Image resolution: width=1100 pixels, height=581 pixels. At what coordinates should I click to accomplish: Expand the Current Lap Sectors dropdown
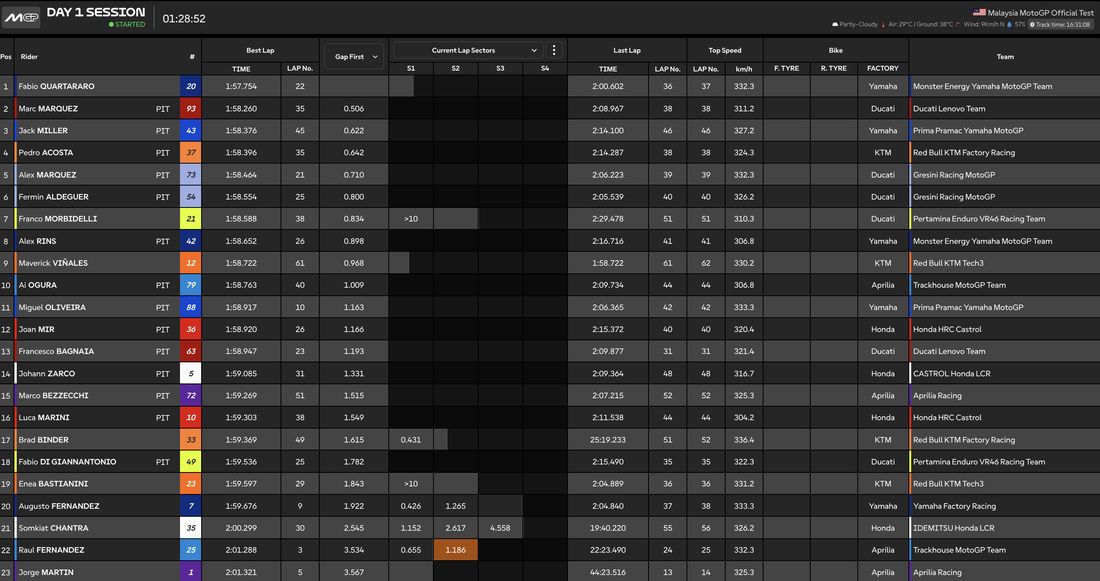(x=468, y=50)
